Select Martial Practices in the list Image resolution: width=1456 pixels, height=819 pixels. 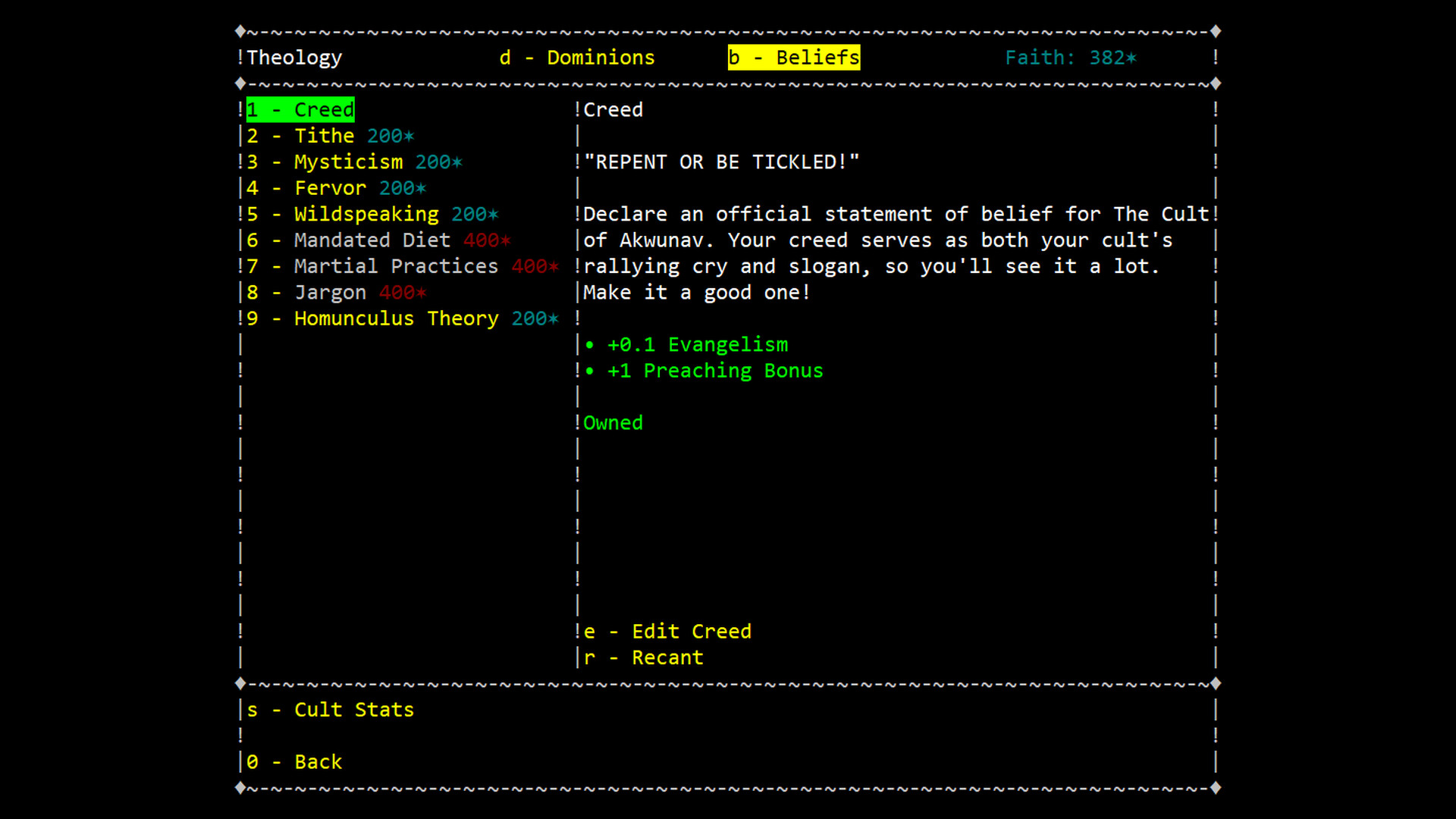tap(403, 266)
